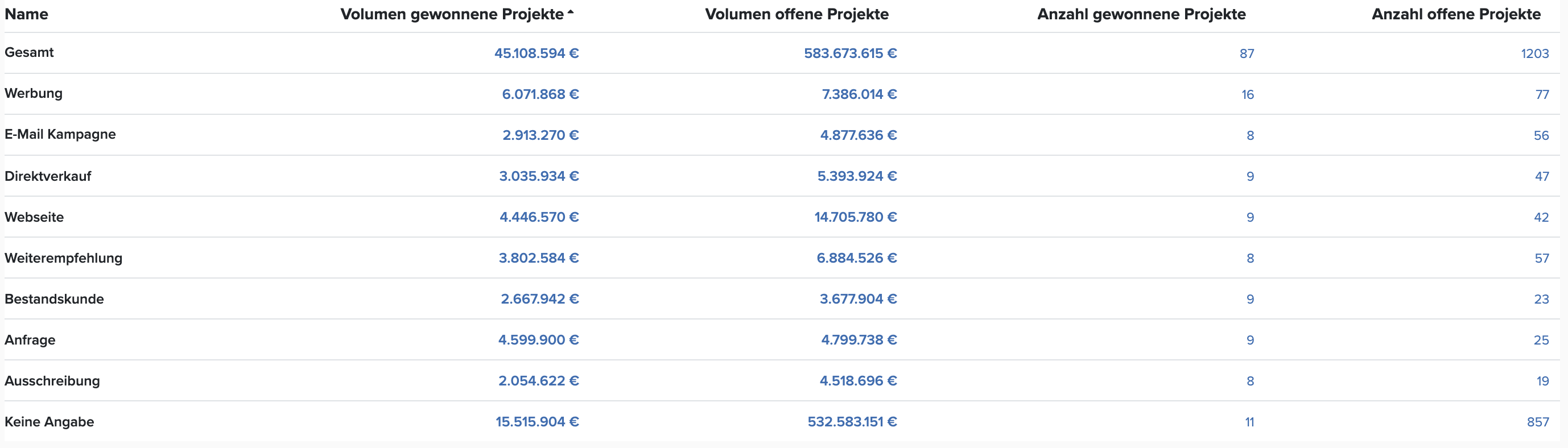Click Anfrage open volume 4.799.738 €

pos(859,340)
